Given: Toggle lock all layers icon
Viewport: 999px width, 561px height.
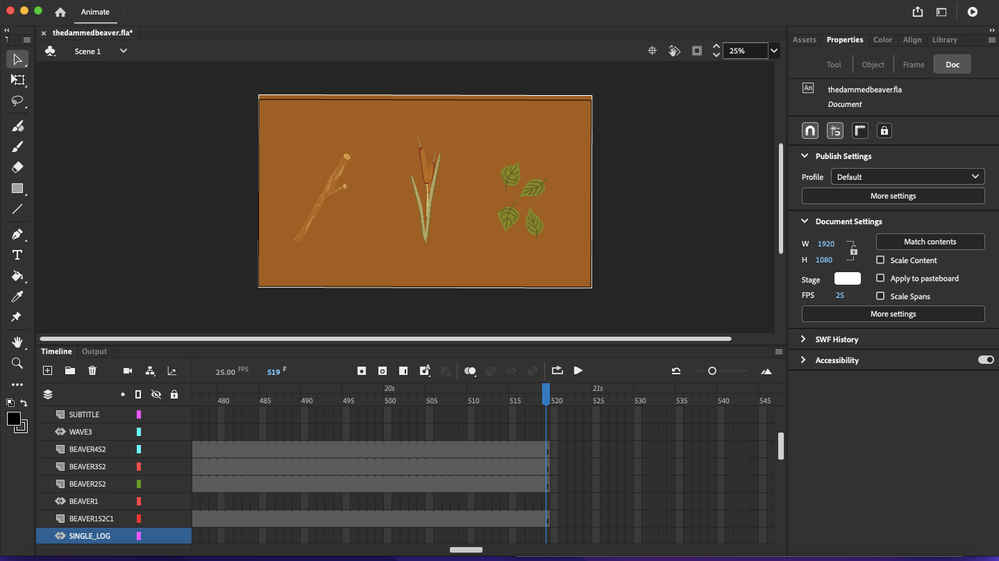Looking at the screenshot, I should tap(174, 395).
